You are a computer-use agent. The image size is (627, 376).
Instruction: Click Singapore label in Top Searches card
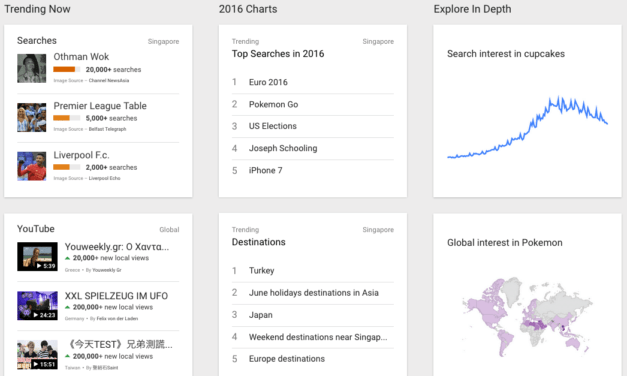[x=378, y=42]
